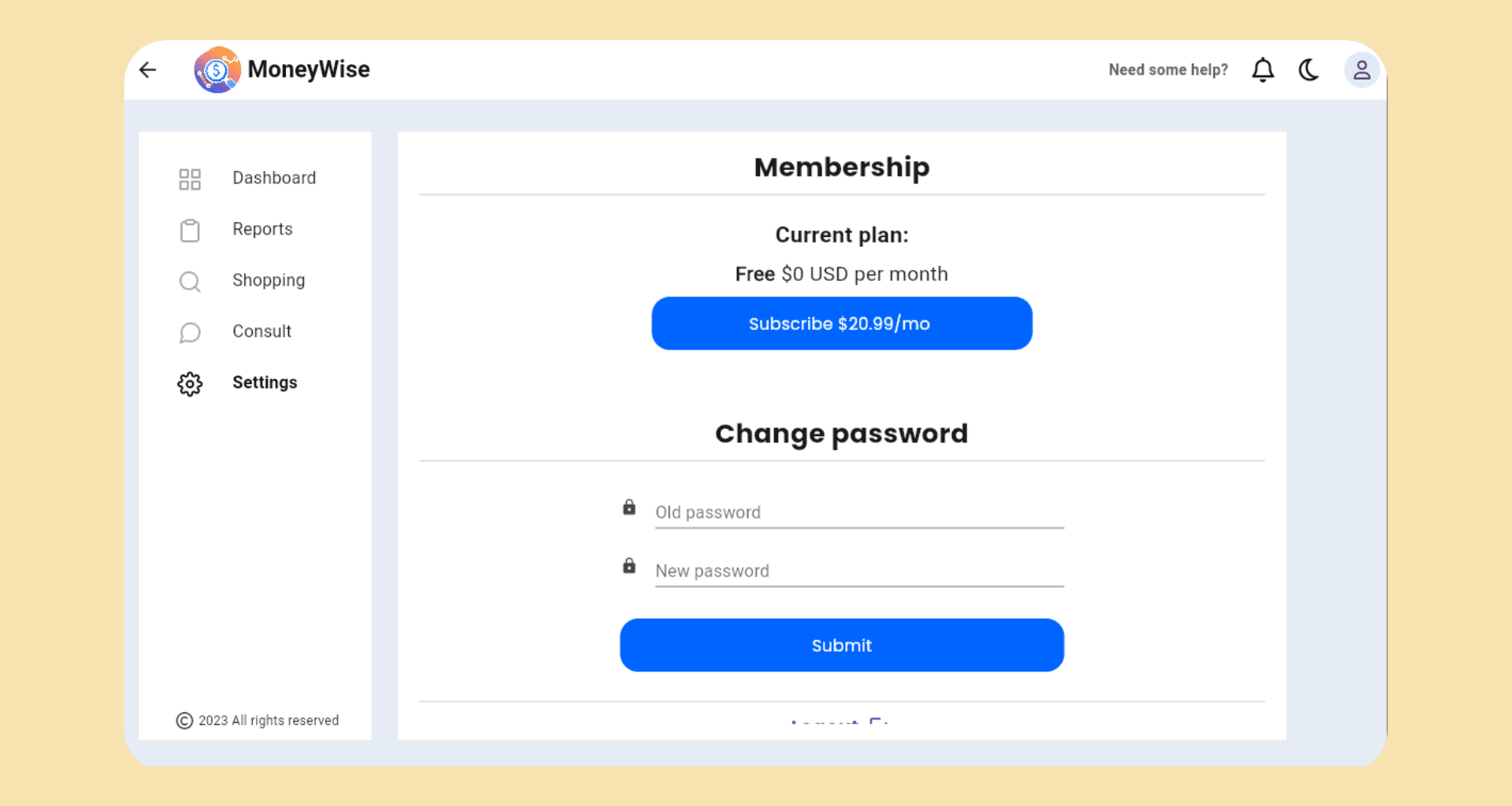Viewport: 1512px width, 806px height.
Task: Click the Dashboard grid icon
Action: [190, 179]
